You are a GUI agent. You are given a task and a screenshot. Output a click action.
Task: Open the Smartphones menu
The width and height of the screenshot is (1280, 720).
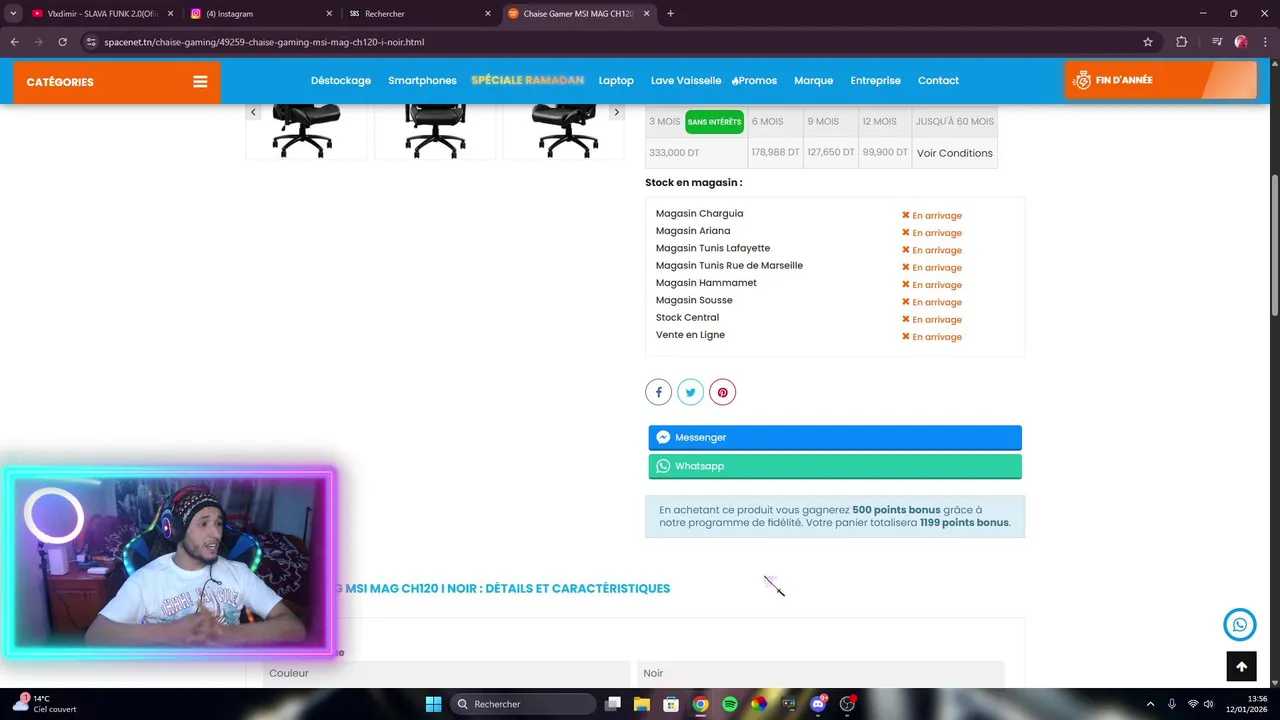[x=422, y=81]
